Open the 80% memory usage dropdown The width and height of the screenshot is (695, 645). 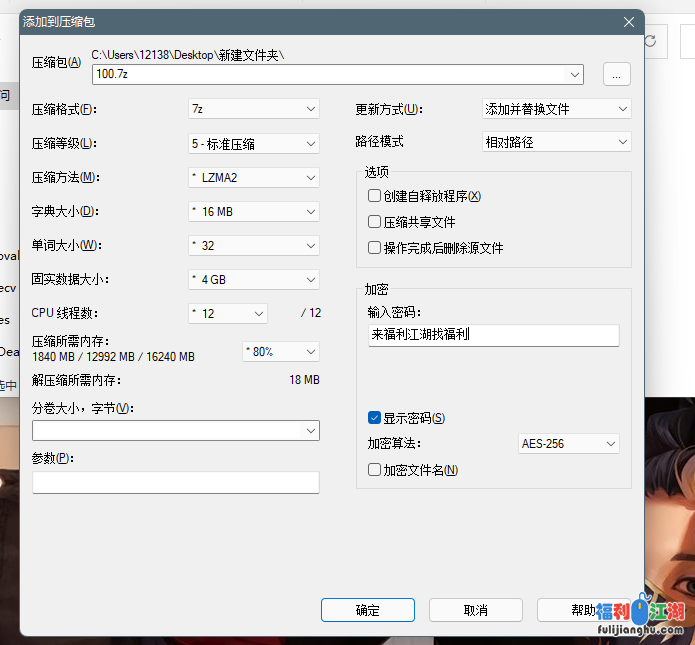pyautogui.click(x=280, y=352)
